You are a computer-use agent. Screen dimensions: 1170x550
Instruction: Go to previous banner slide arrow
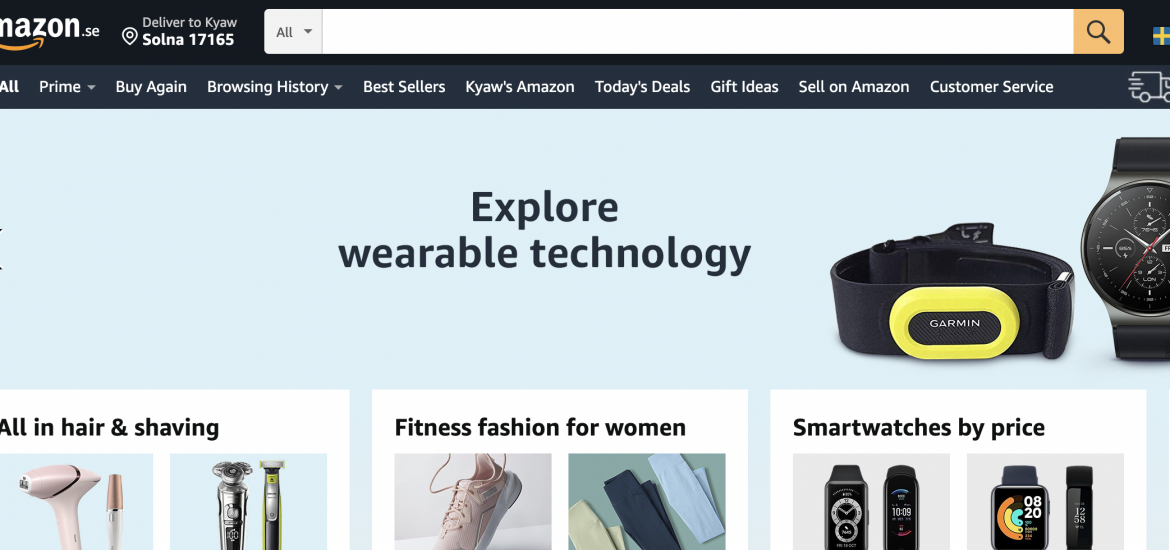click(x=1, y=248)
